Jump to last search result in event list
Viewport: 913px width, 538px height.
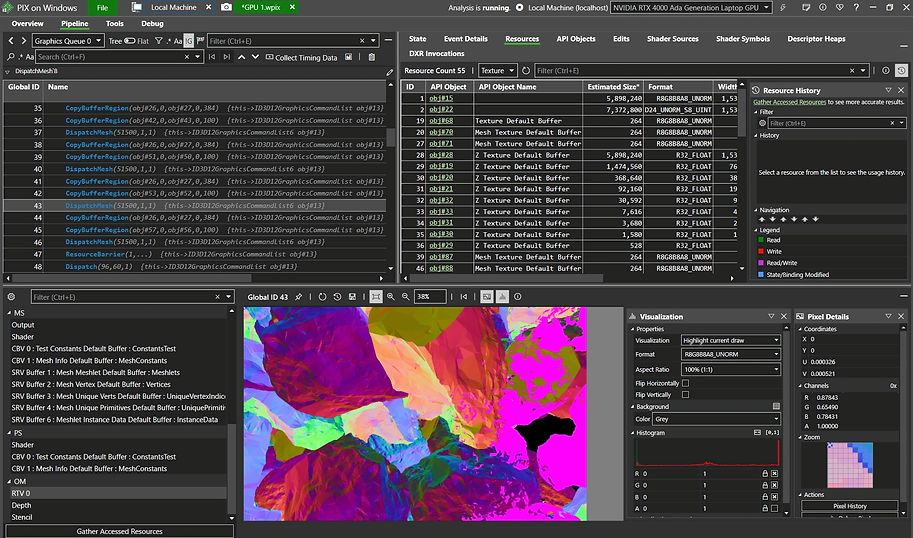(227, 57)
